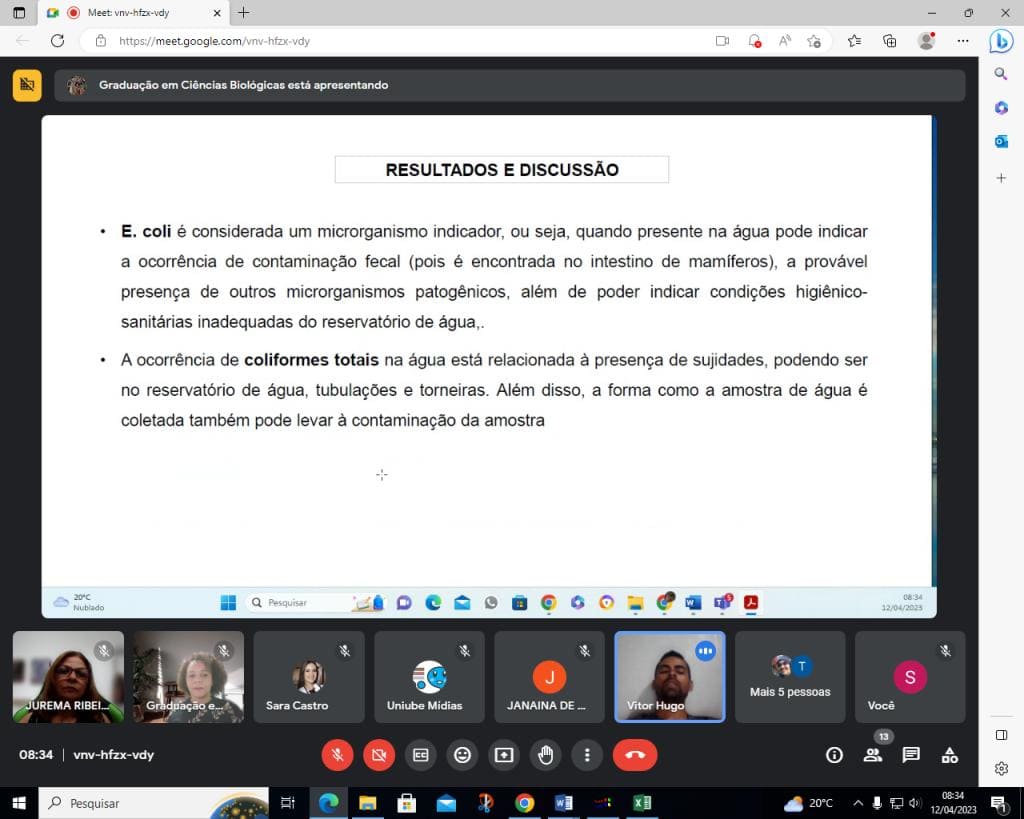Open the Edge tab actions menu
The width and height of the screenshot is (1024, 819).
pyautogui.click(x=19, y=12)
